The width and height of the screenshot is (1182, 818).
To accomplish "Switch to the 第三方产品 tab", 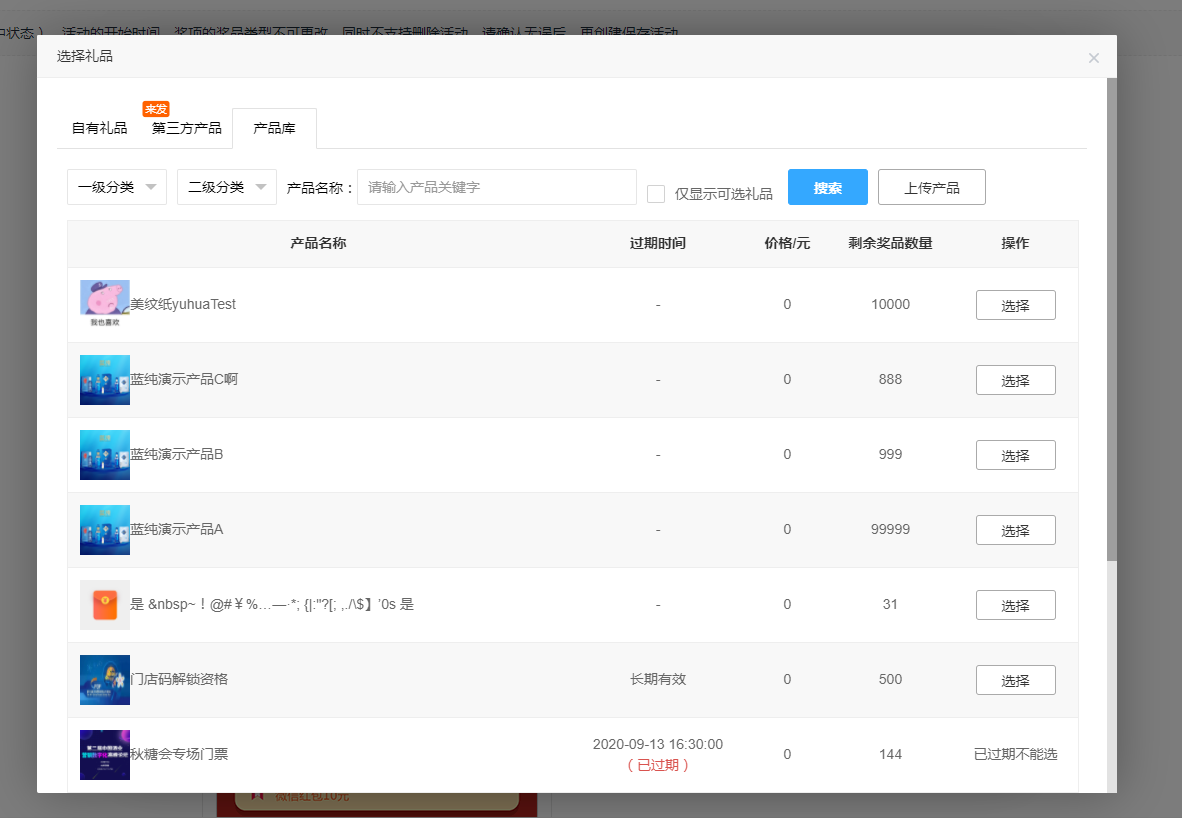I will (186, 128).
